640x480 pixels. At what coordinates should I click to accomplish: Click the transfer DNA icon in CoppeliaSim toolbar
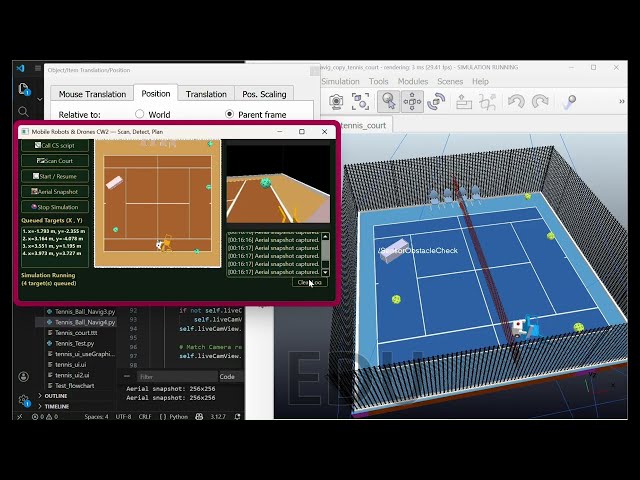(487, 101)
